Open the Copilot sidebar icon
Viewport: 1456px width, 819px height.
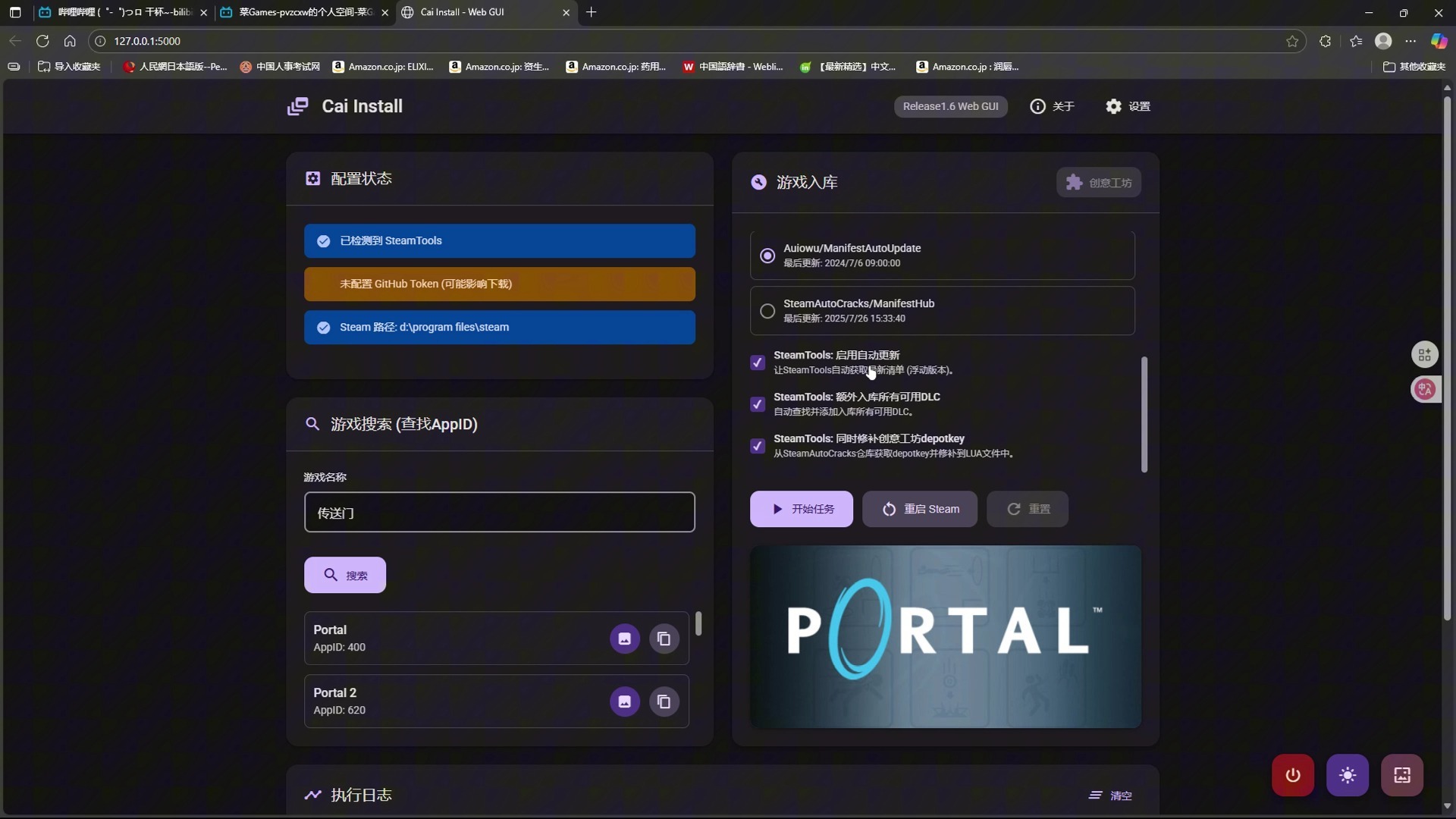(x=1439, y=41)
